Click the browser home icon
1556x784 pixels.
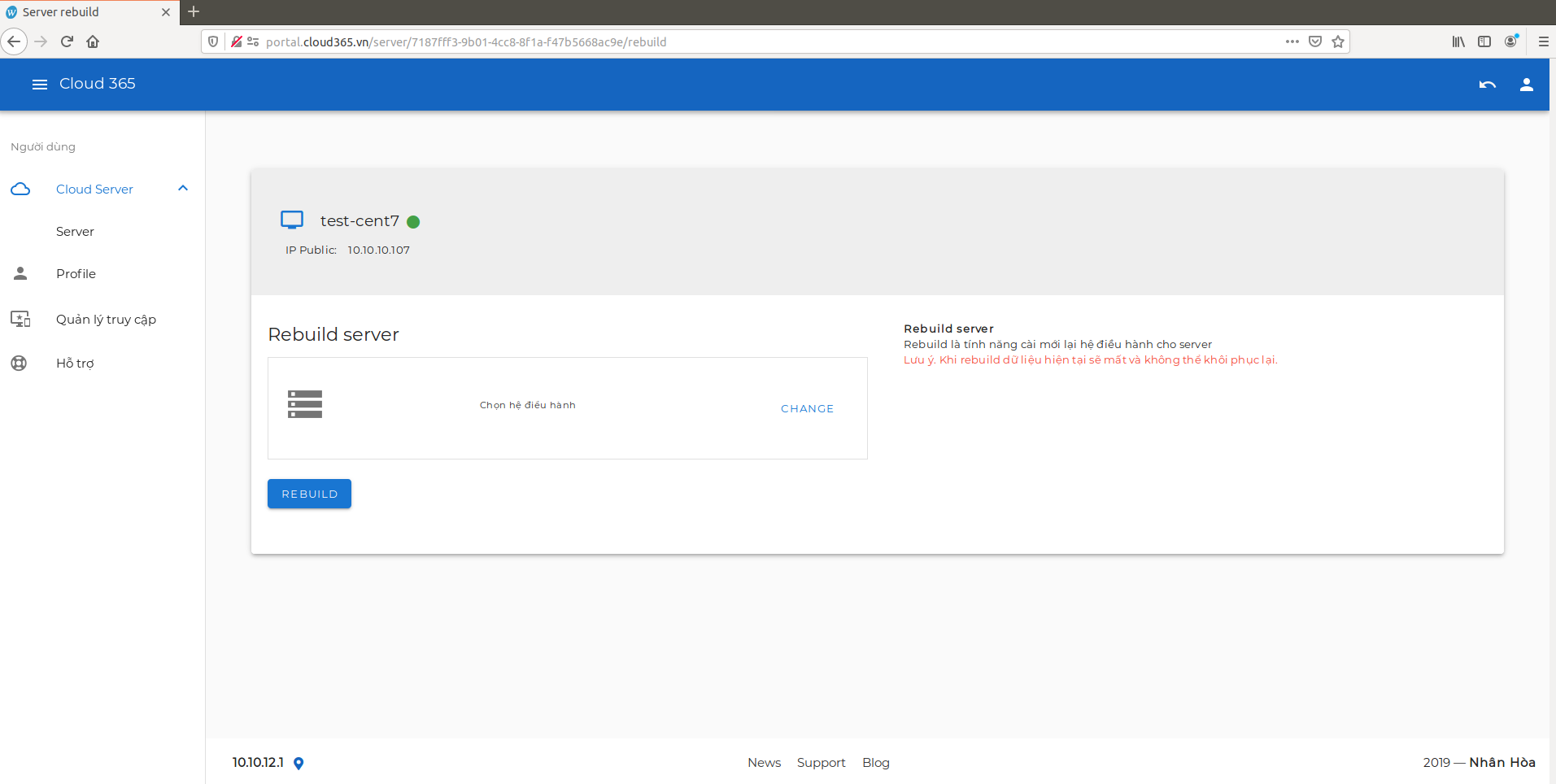pyautogui.click(x=93, y=41)
